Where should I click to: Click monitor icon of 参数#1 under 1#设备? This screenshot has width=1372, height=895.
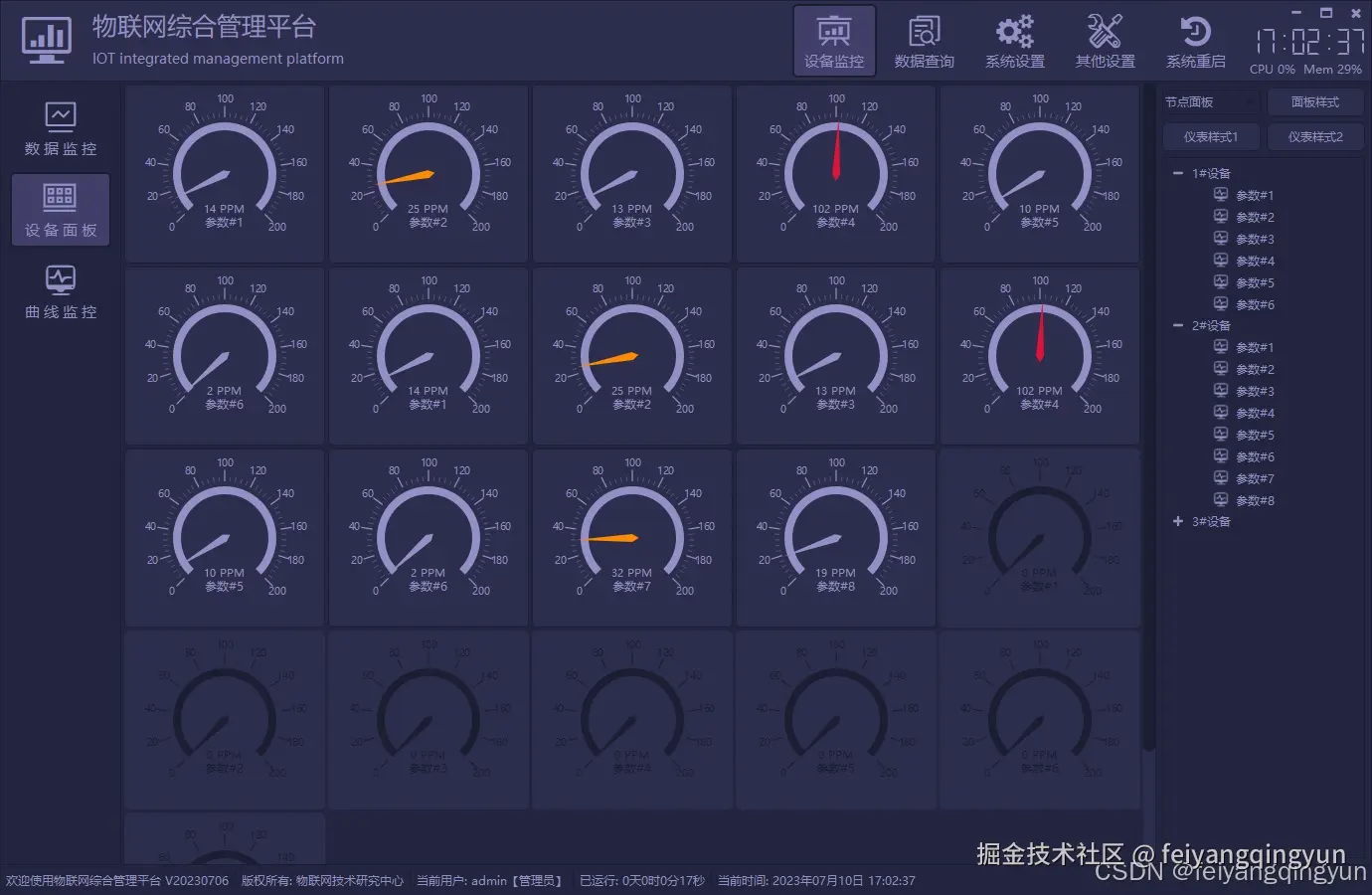1221,195
